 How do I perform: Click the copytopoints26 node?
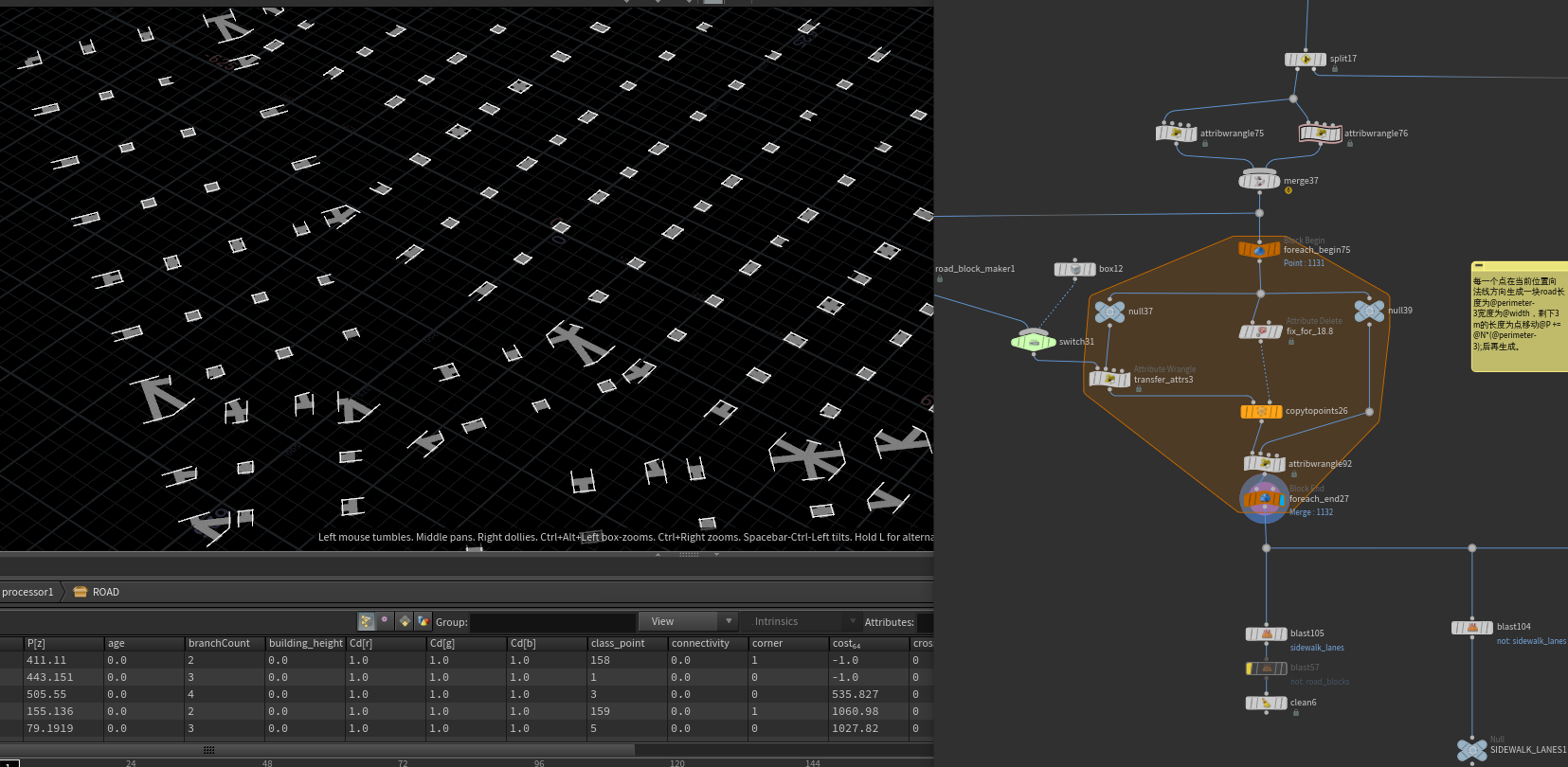pyautogui.click(x=1261, y=412)
